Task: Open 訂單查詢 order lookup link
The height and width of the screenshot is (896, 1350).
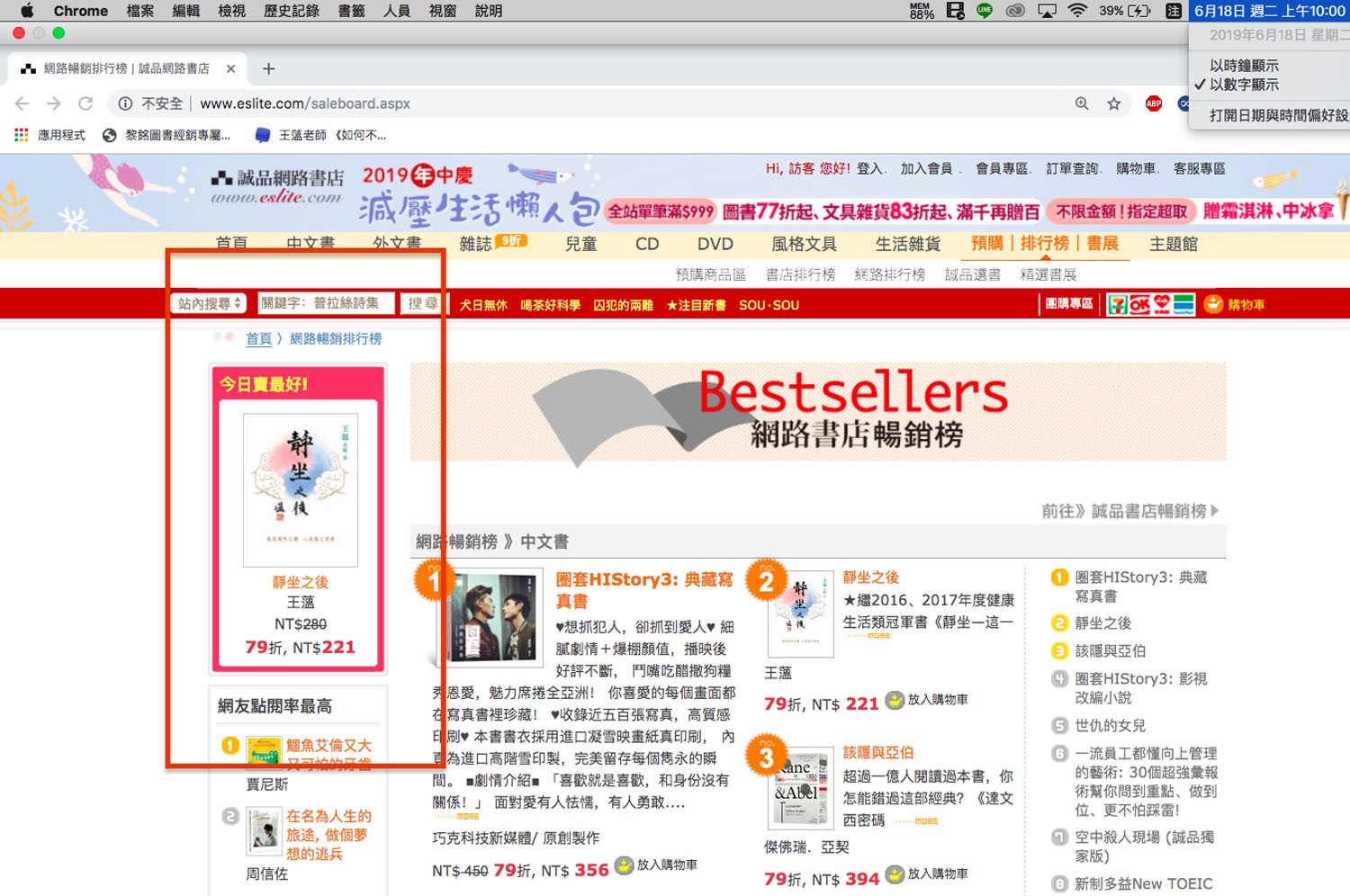Action: pos(1073,168)
